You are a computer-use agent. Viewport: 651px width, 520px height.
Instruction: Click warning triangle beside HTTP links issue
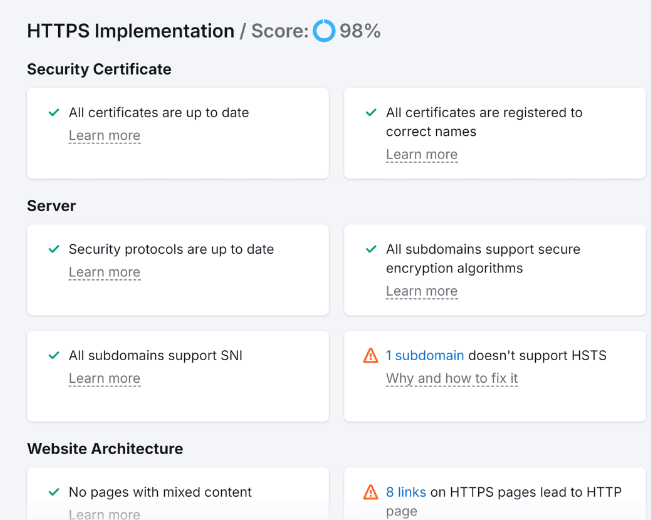click(371, 492)
